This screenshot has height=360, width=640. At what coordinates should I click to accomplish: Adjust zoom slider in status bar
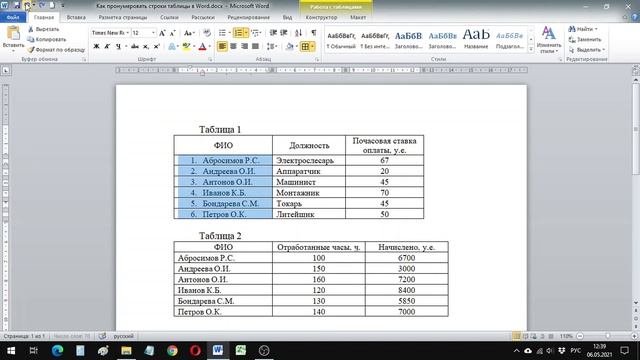click(x=607, y=336)
